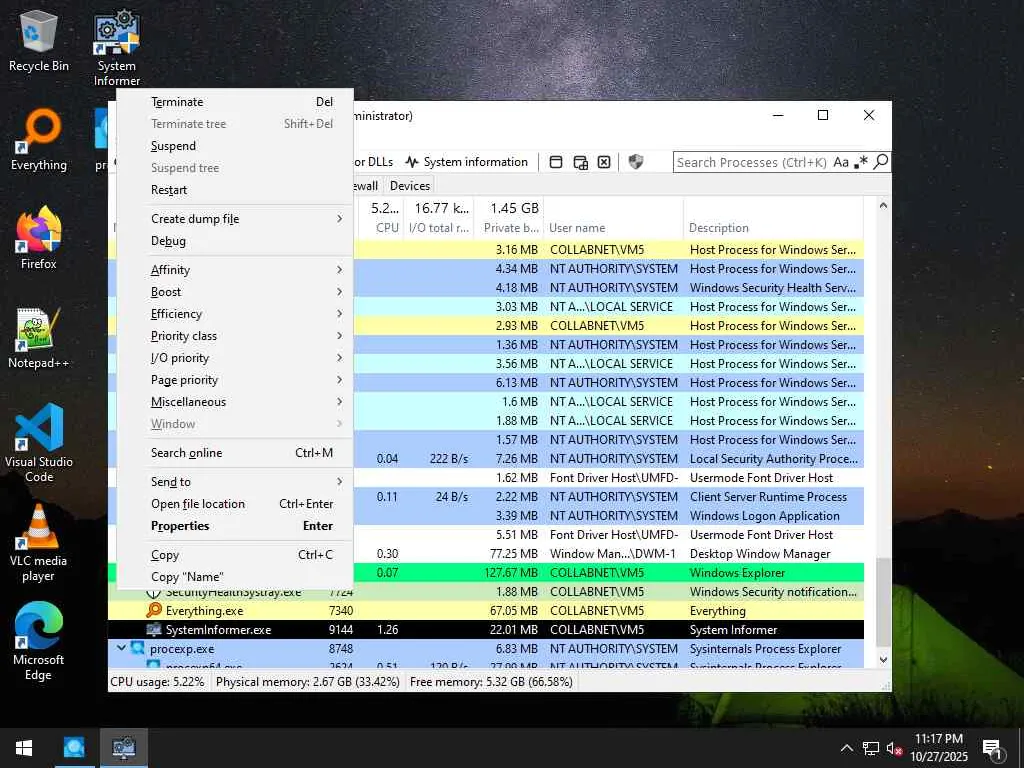Image resolution: width=1024 pixels, height=768 pixels.
Task: Click the vertical scrollbar thumb
Action: (883, 601)
